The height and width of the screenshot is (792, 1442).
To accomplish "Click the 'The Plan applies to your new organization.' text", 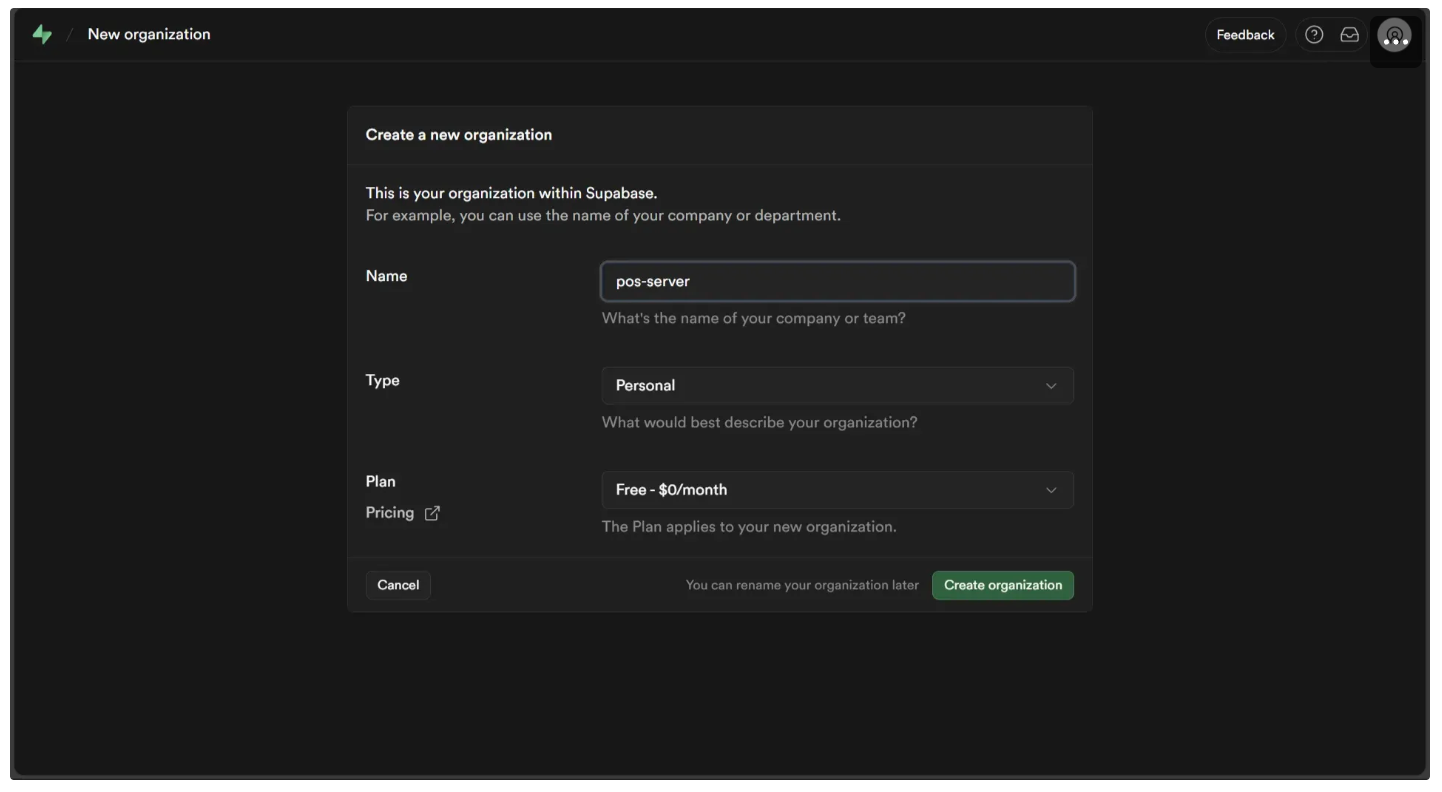I will tap(749, 526).
